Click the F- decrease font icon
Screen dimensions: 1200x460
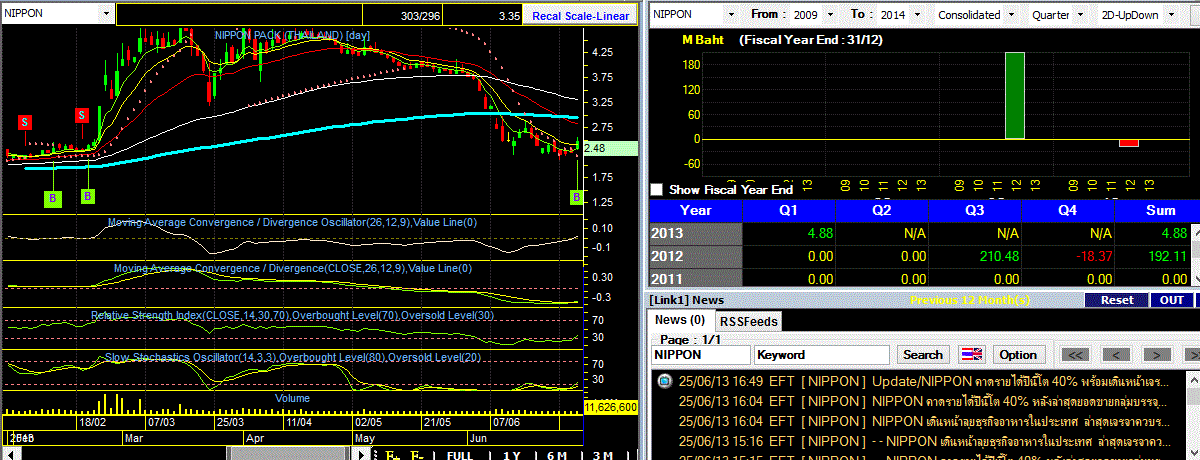417,455
